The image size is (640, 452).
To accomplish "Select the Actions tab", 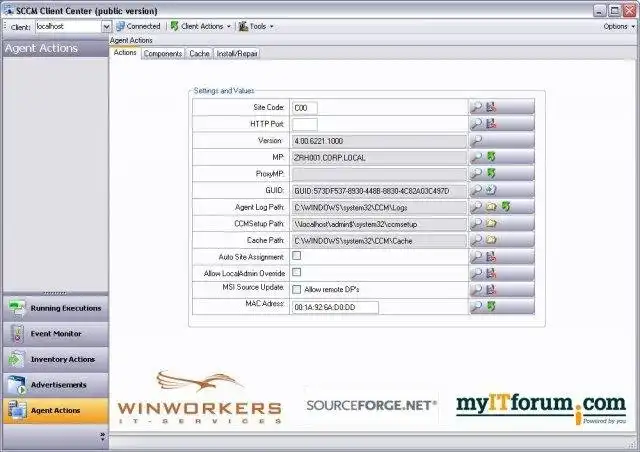I will click(x=125, y=53).
